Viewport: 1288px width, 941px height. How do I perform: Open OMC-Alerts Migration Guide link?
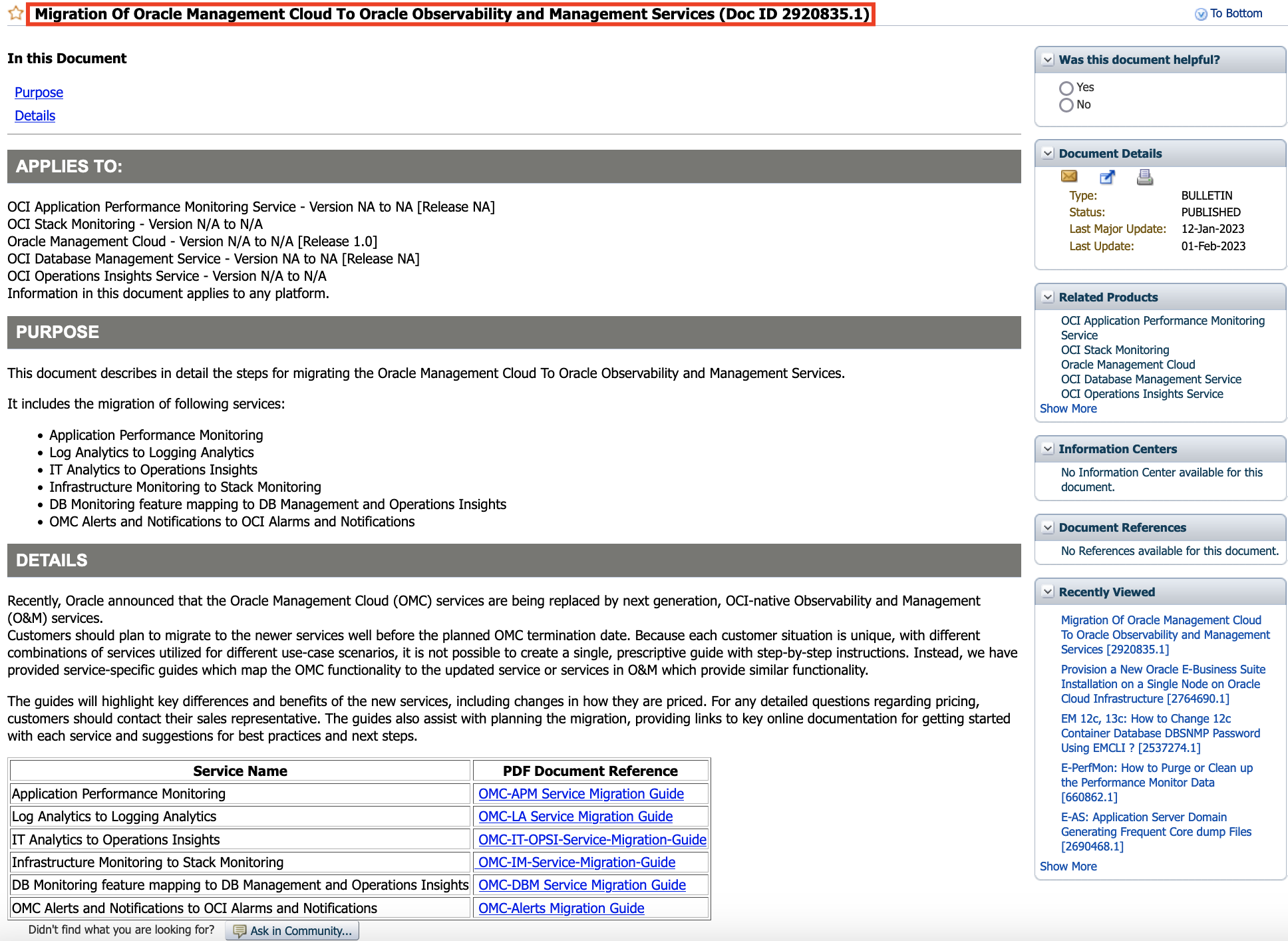click(561, 908)
